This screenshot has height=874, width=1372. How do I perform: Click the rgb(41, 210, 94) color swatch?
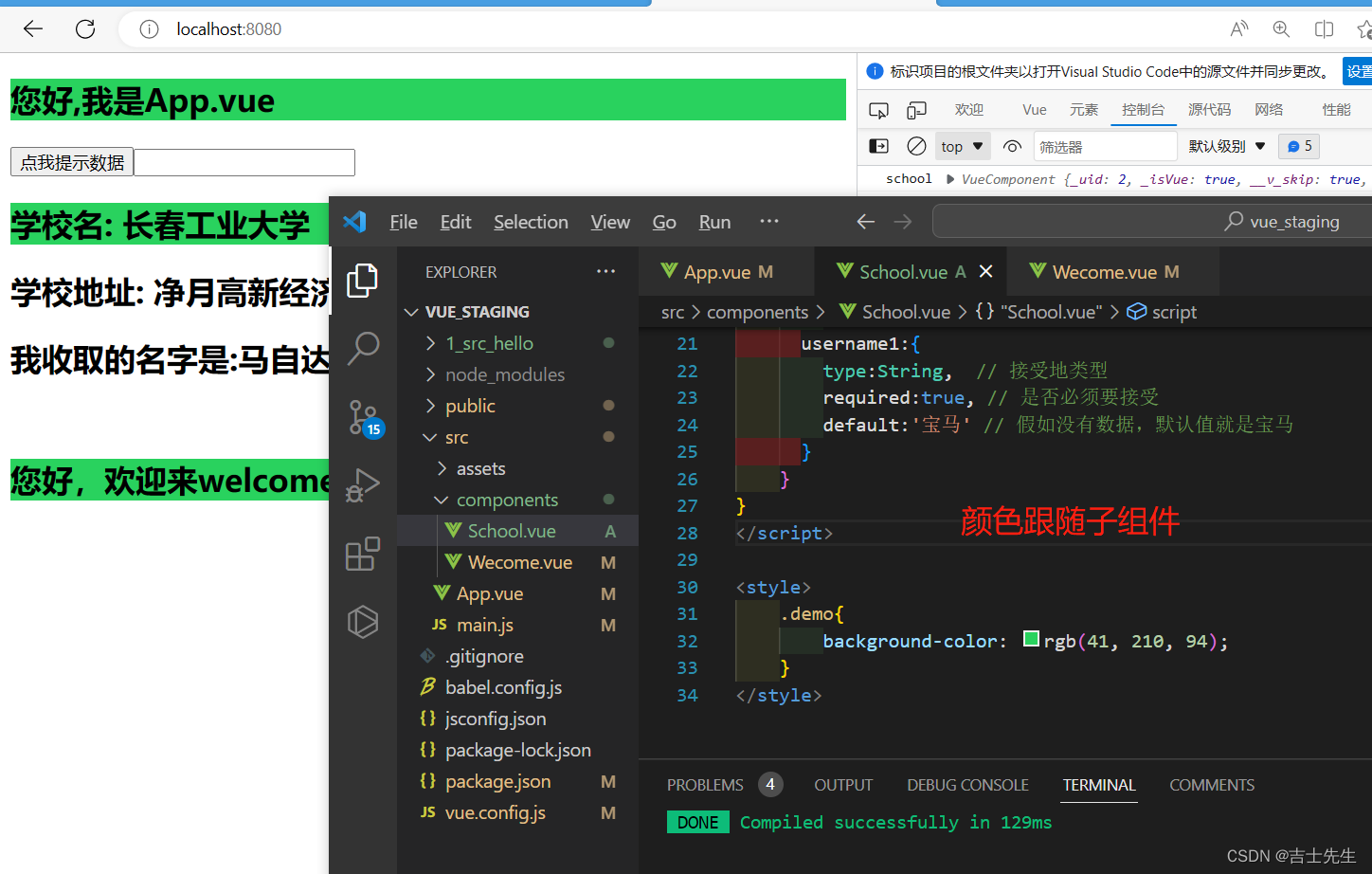click(1032, 639)
